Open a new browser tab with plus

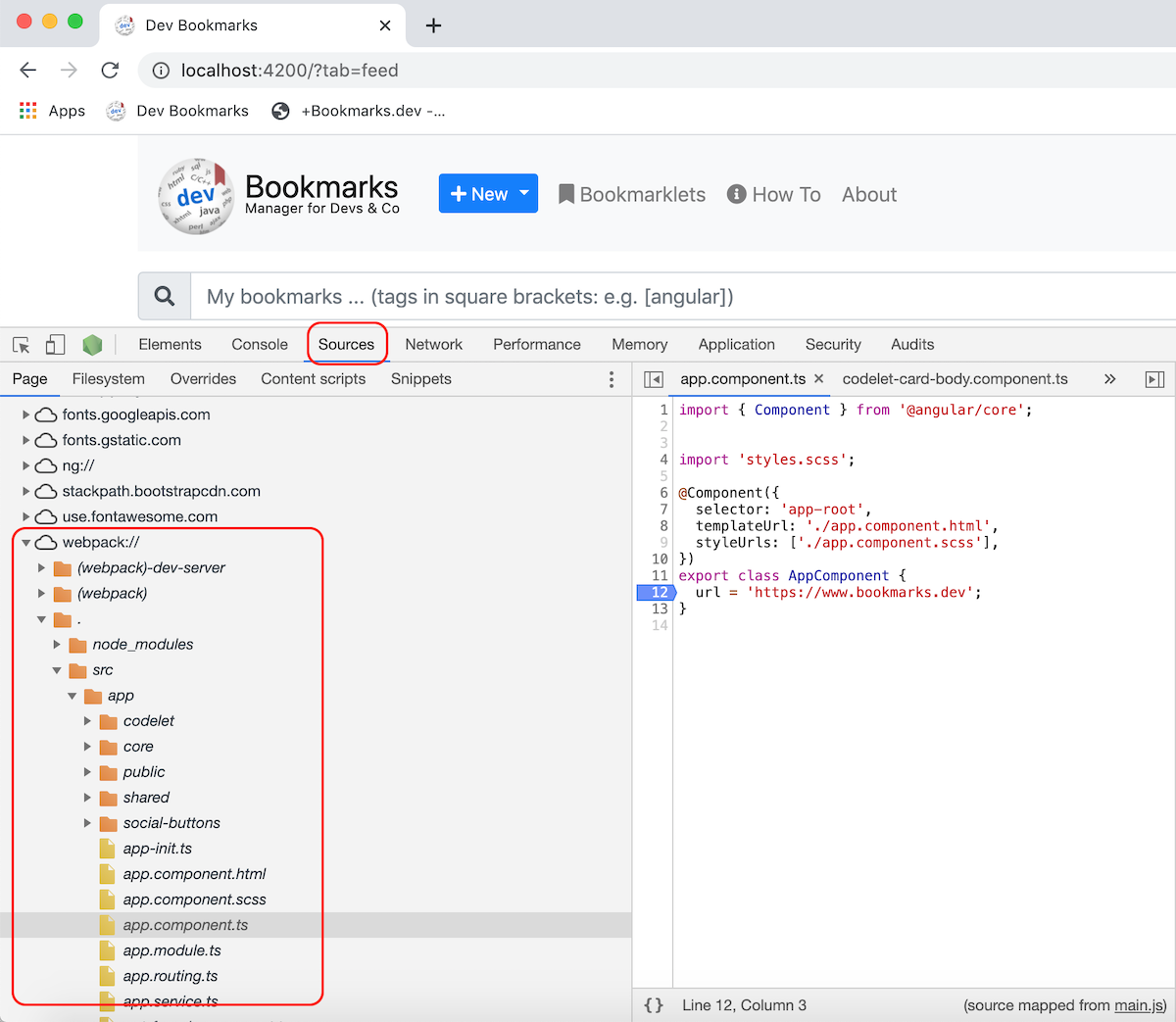pos(433,25)
